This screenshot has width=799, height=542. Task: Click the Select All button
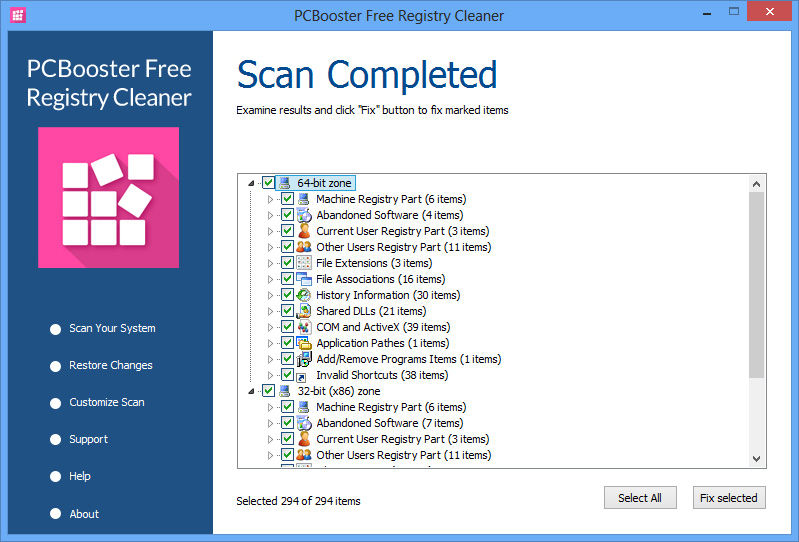640,498
